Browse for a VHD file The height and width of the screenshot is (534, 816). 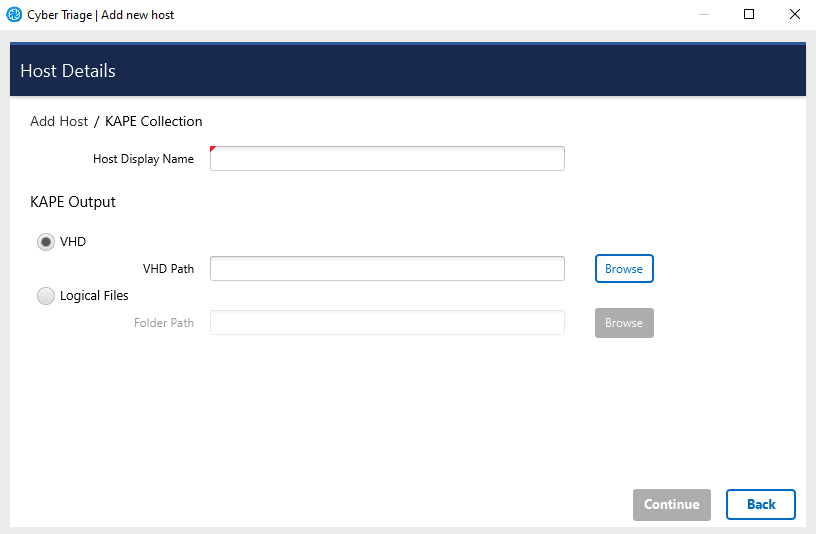point(624,269)
